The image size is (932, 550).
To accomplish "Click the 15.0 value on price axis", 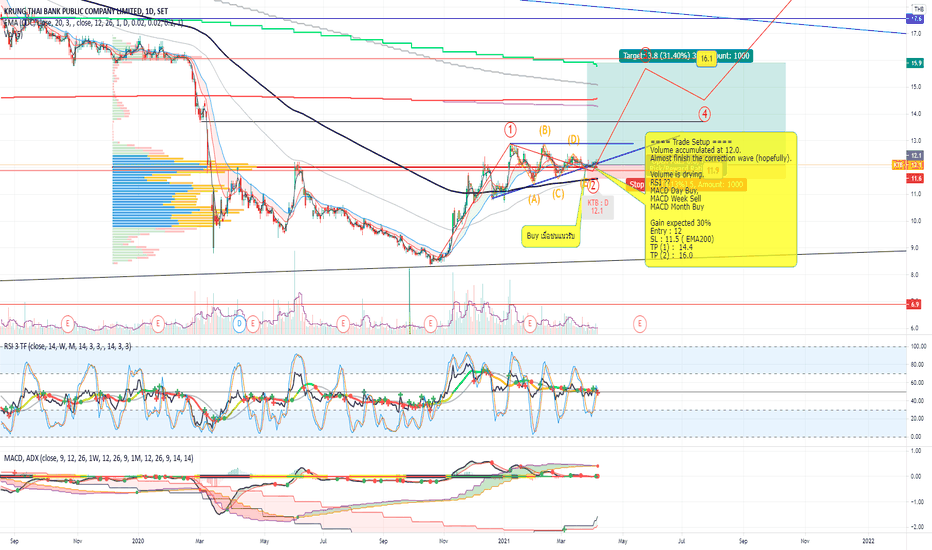I will [x=916, y=87].
